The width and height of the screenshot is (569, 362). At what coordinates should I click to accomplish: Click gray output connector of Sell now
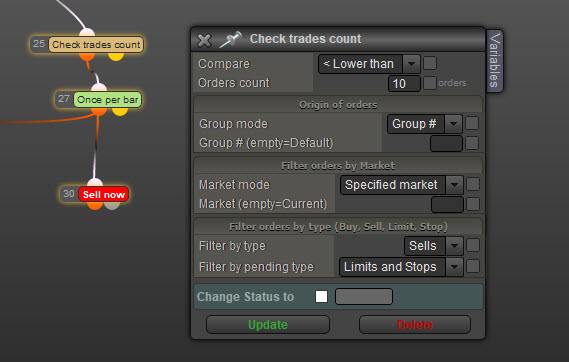click(112, 206)
